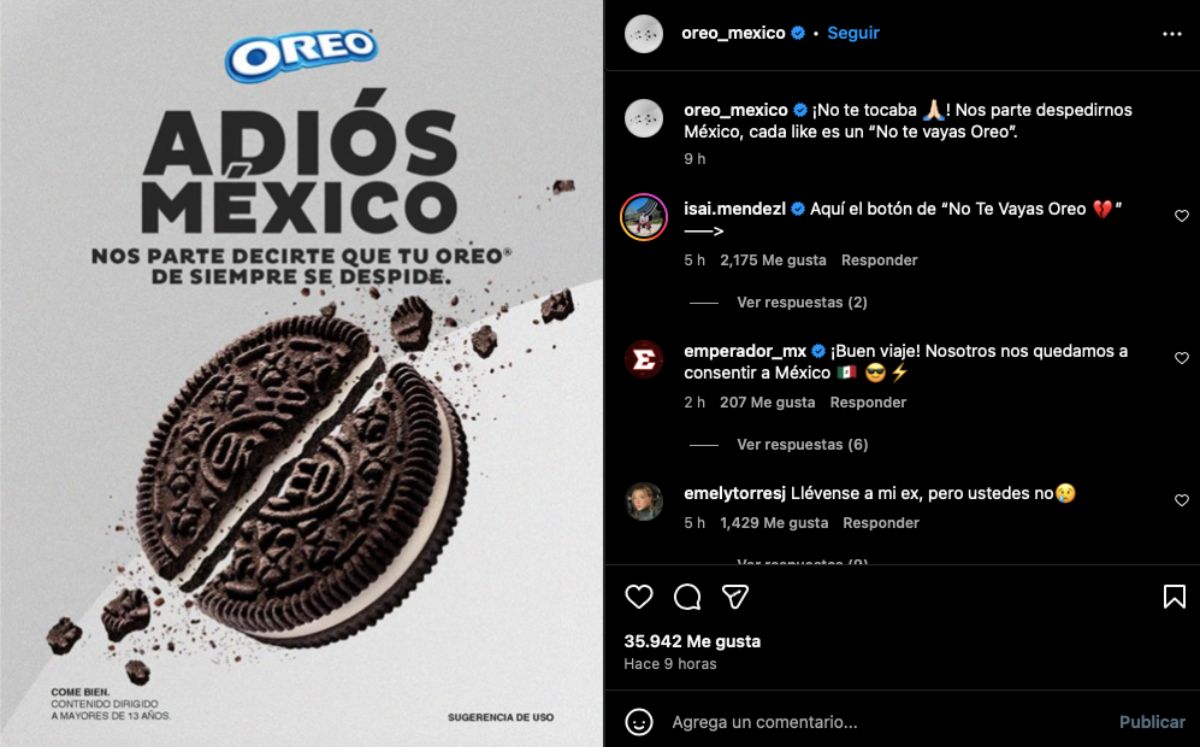1200x747 pixels.
Task: Open the oreo_mexico profile picture in header
Action: 644,34
